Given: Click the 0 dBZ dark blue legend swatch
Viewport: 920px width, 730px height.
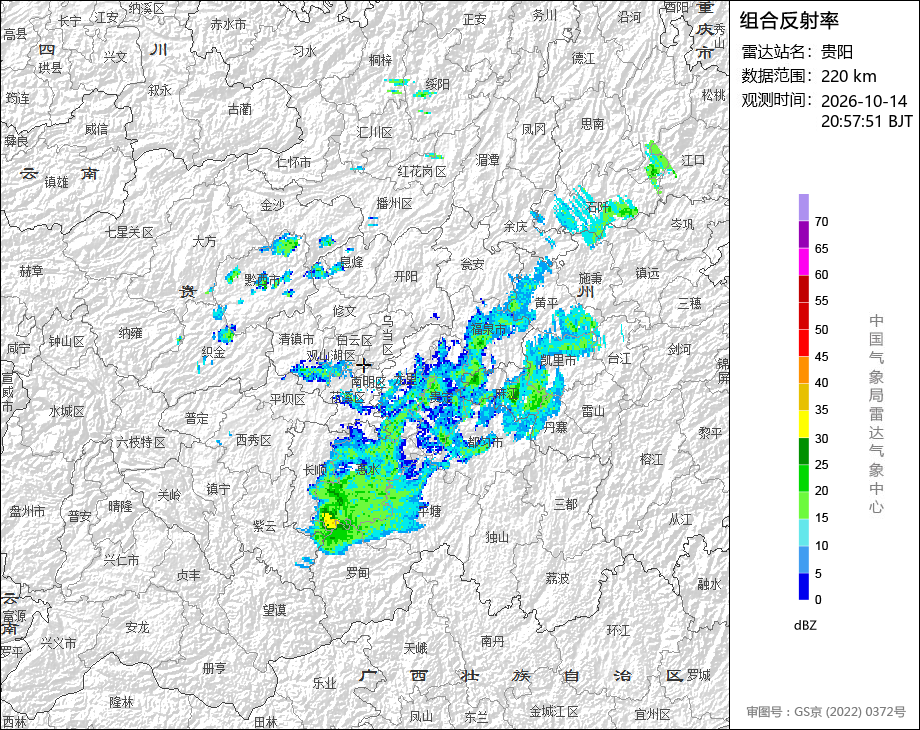Looking at the screenshot, I should coord(804,586).
